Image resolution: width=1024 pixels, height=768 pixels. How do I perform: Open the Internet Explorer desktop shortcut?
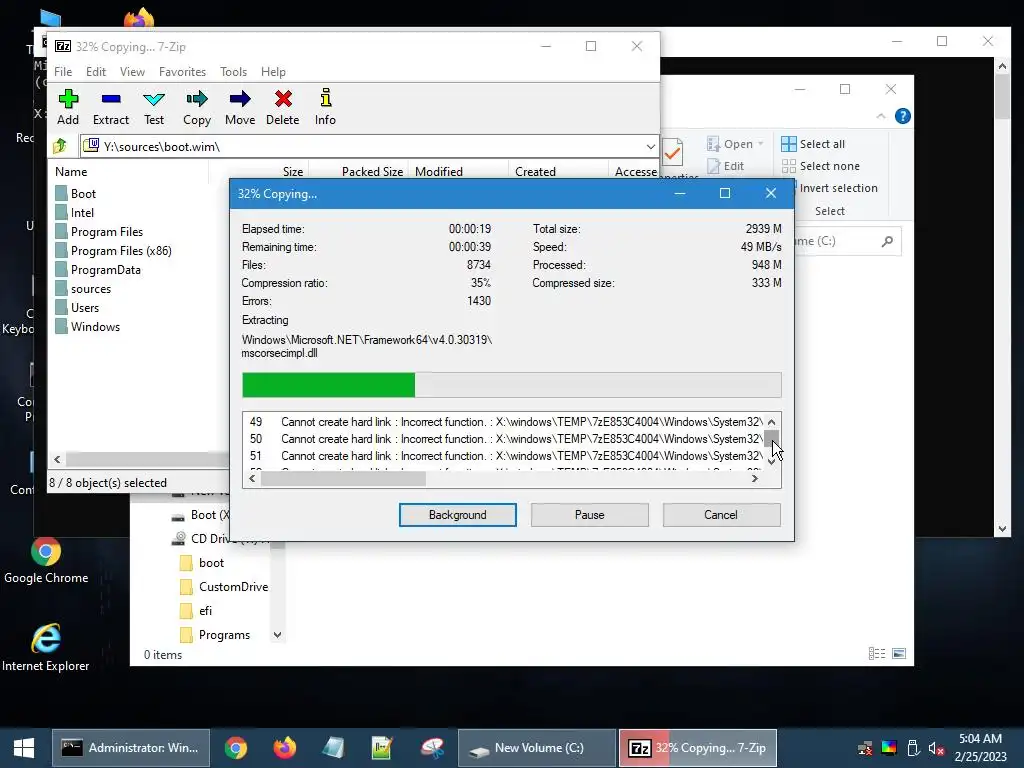(46, 648)
